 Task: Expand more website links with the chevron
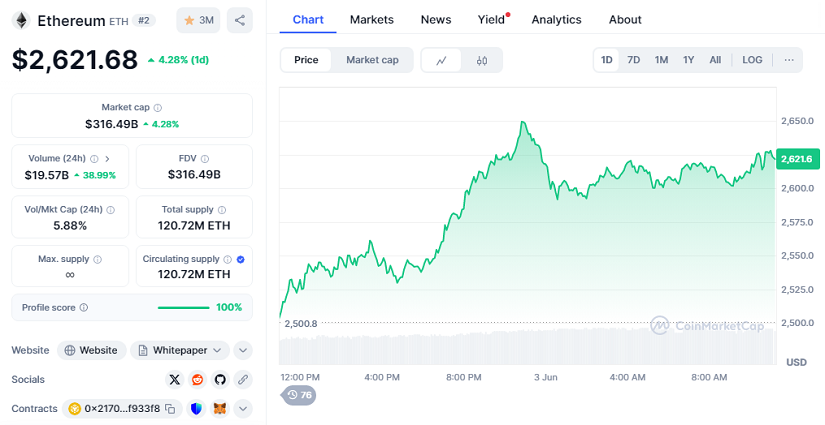pos(243,350)
